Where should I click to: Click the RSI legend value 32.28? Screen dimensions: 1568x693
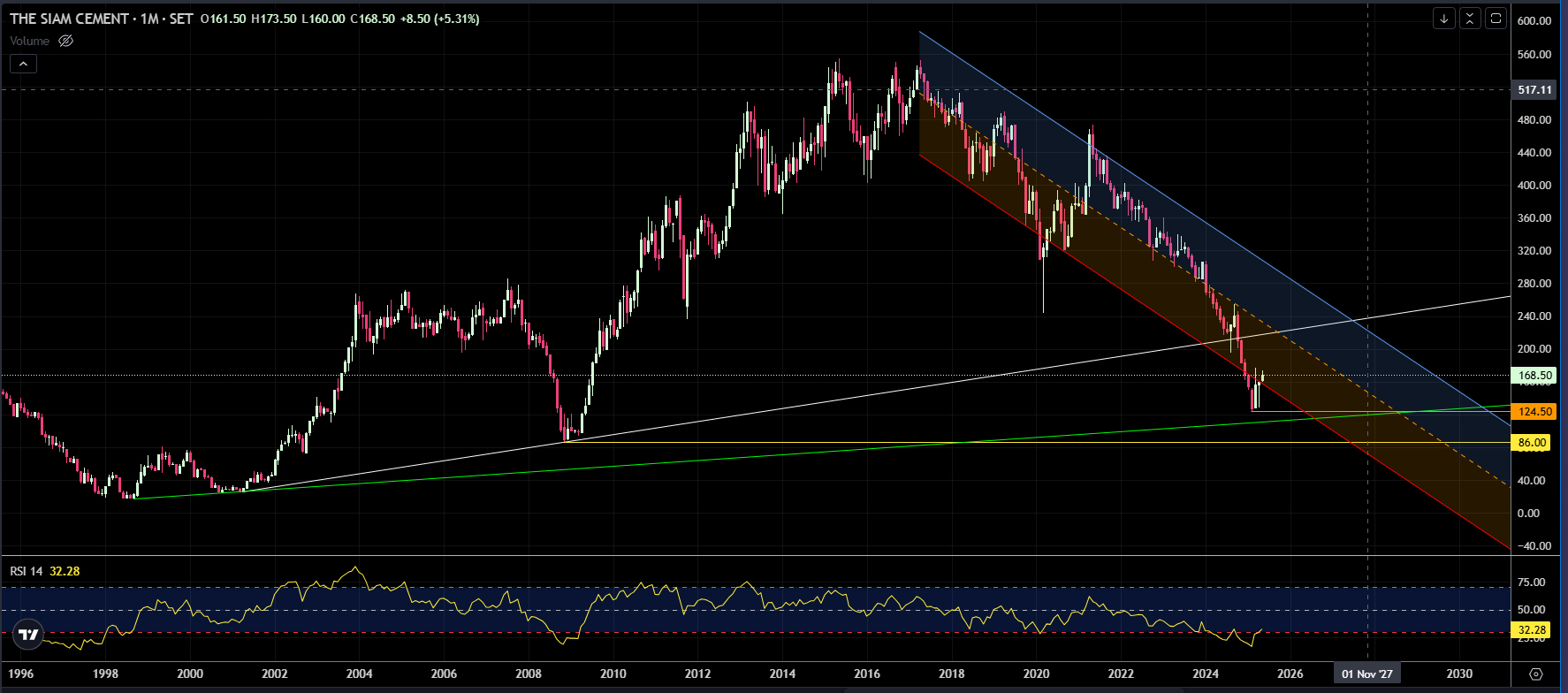coord(65,571)
